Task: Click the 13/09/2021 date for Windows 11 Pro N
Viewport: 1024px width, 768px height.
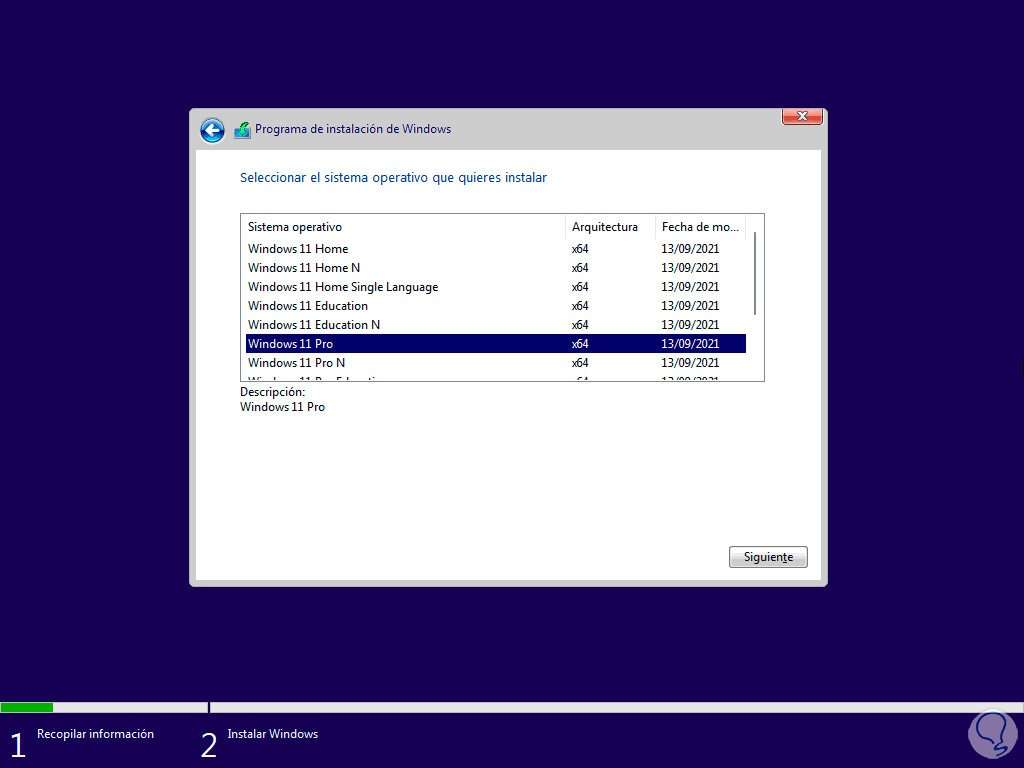Action: point(690,362)
